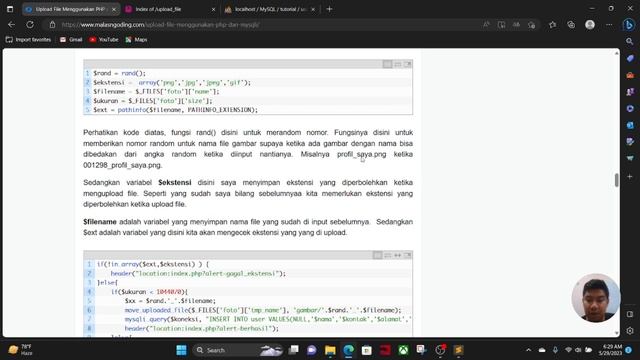
Task: Close the Index of /upload_file tab
Action: click(213, 9)
